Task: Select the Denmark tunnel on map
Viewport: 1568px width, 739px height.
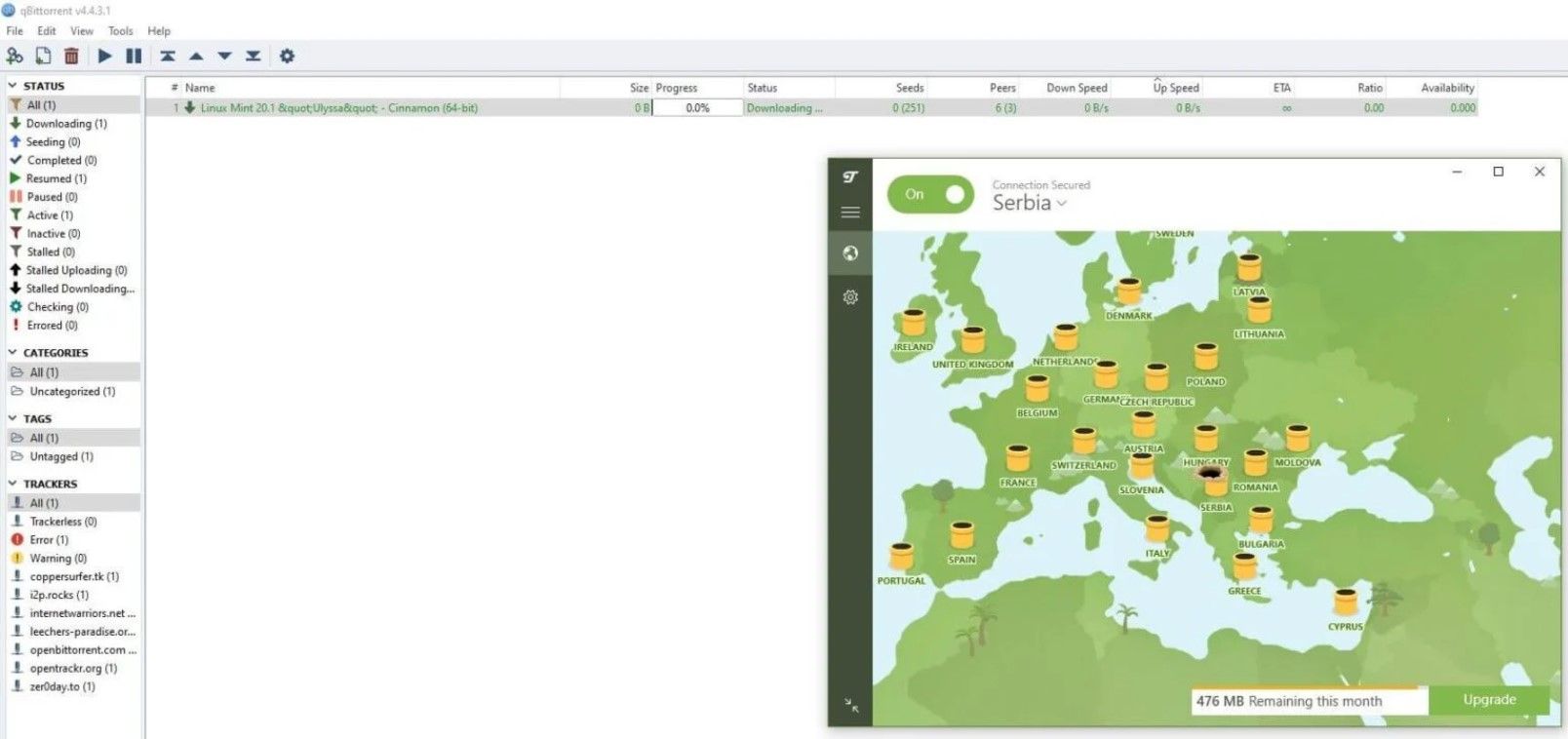Action: 1129,292
